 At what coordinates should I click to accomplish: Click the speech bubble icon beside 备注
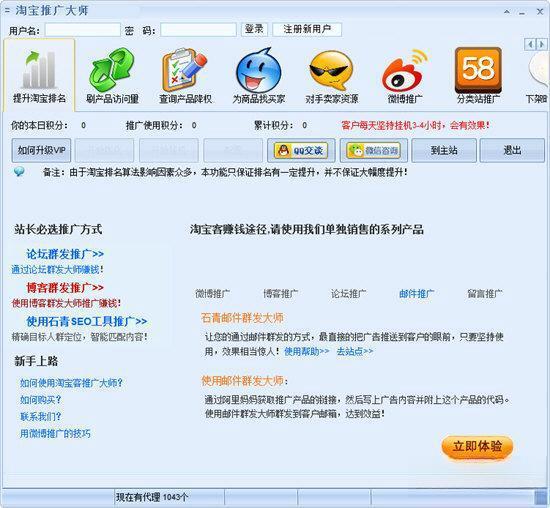[19, 172]
